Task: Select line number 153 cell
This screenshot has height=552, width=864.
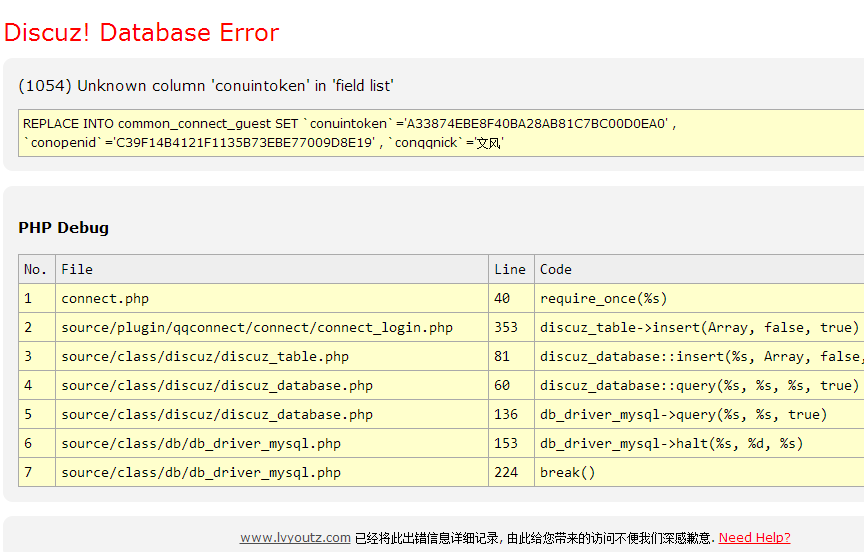Action: click(511, 443)
